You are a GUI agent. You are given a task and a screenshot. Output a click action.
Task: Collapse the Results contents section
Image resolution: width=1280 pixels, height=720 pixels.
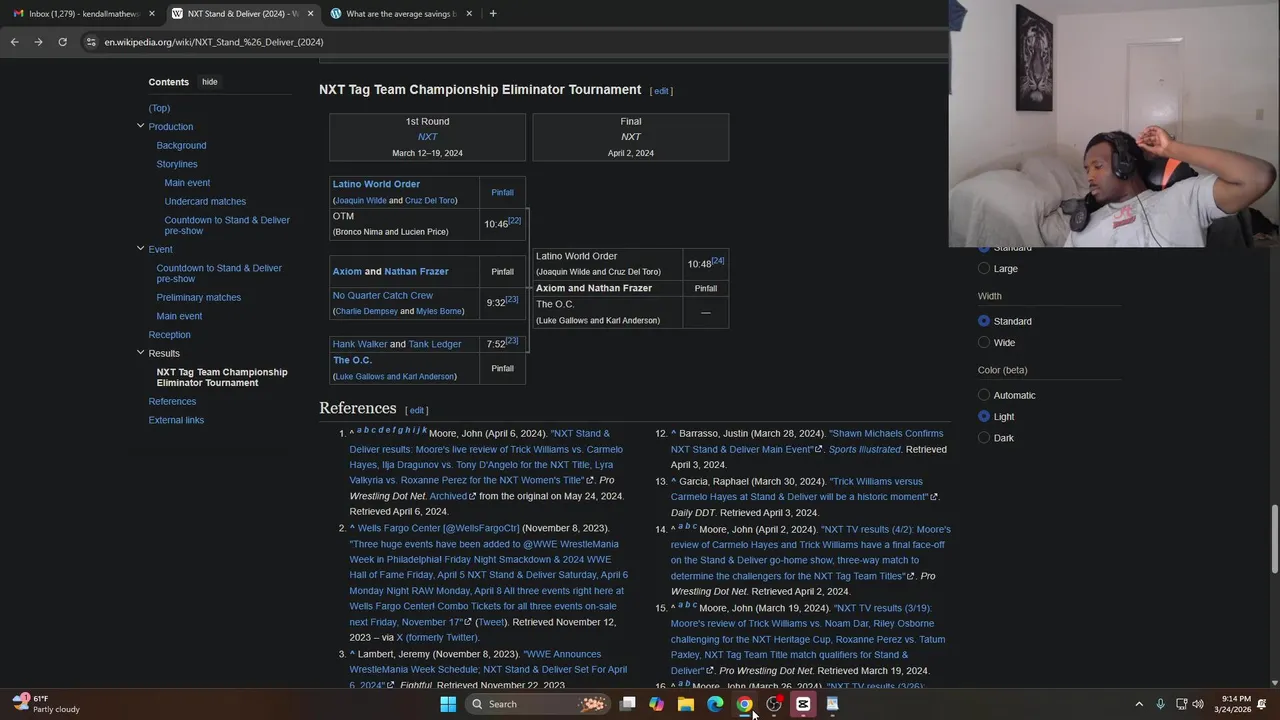click(140, 352)
